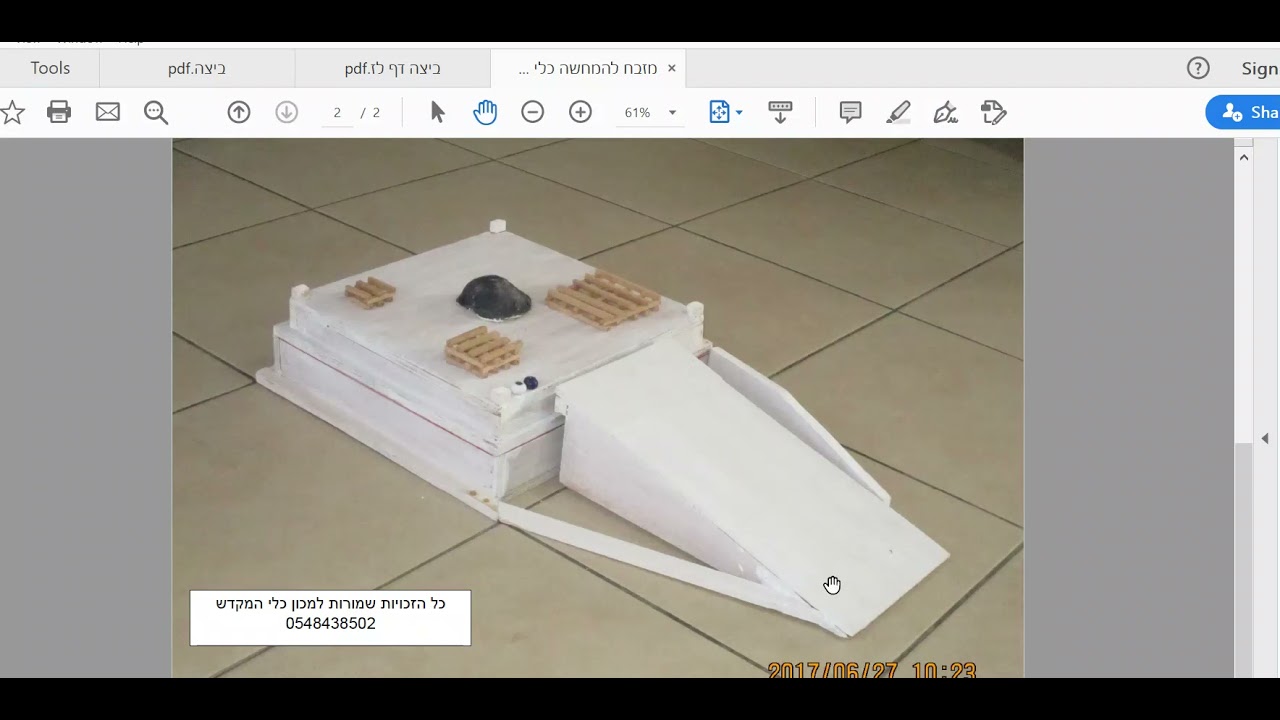This screenshot has width=1280, height=720.
Task: Zoom out with the minus button
Action: point(533,112)
